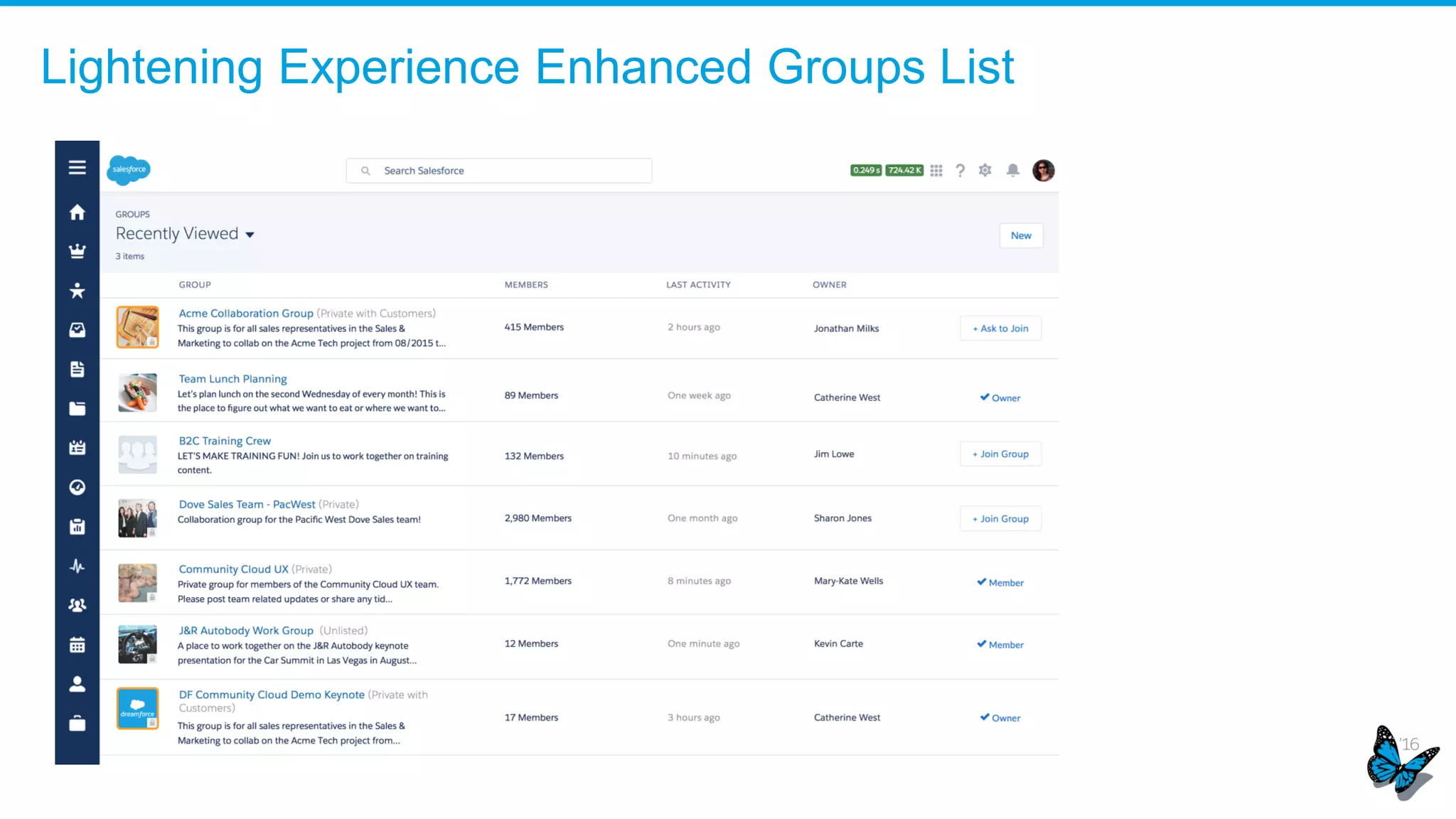The image size is (1456, 819).
Task: Open the user profile avatar
Action: (1043, 171)
